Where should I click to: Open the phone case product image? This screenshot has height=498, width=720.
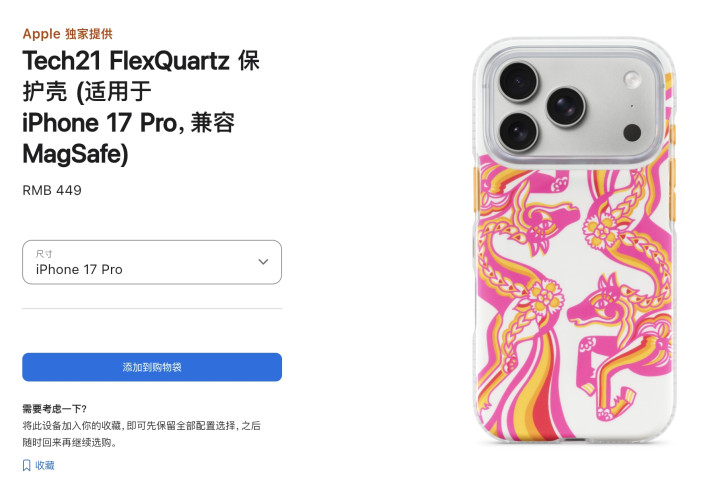tap(574, 241)
